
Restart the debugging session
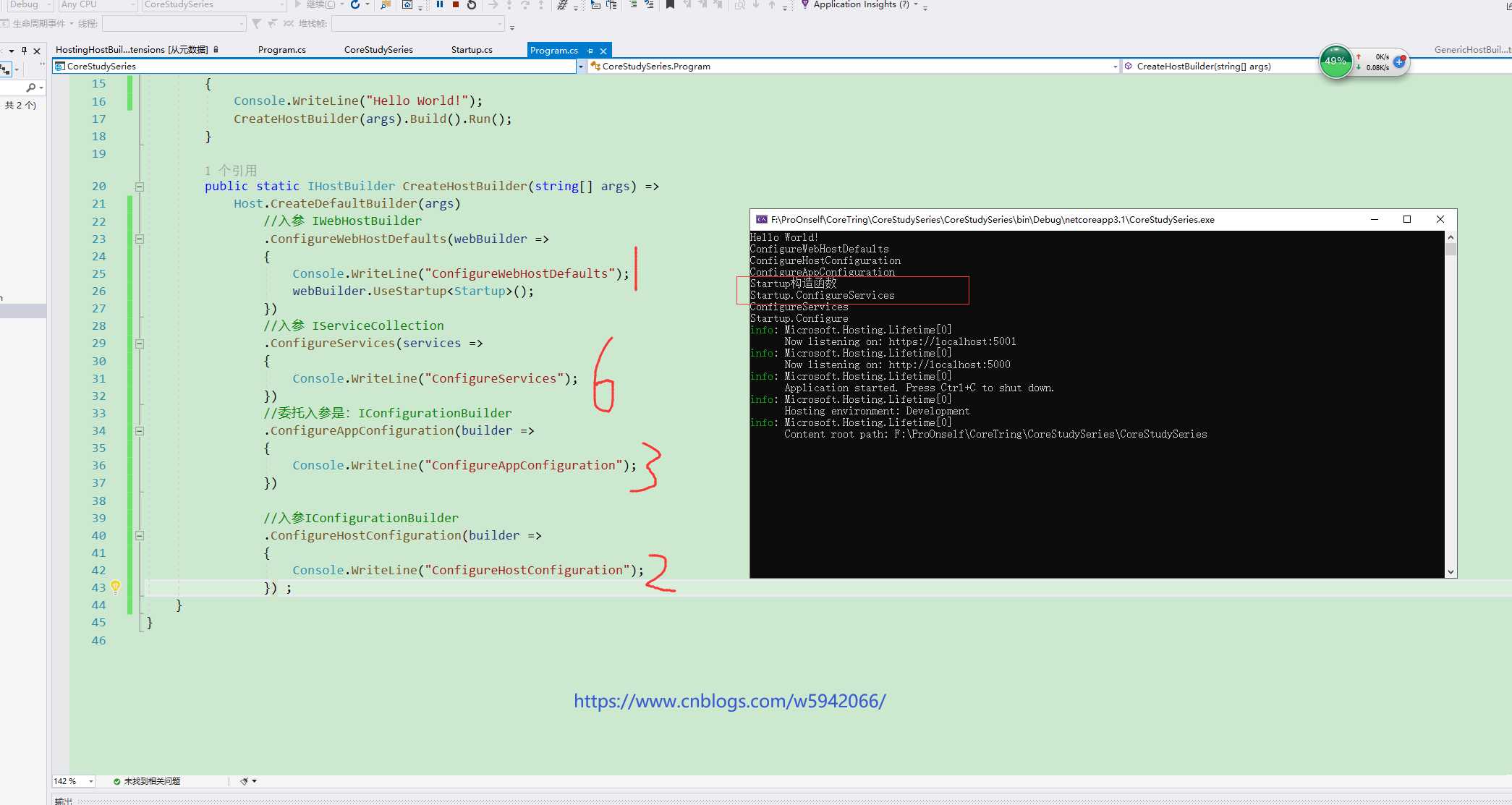click(x=472, y=4)
